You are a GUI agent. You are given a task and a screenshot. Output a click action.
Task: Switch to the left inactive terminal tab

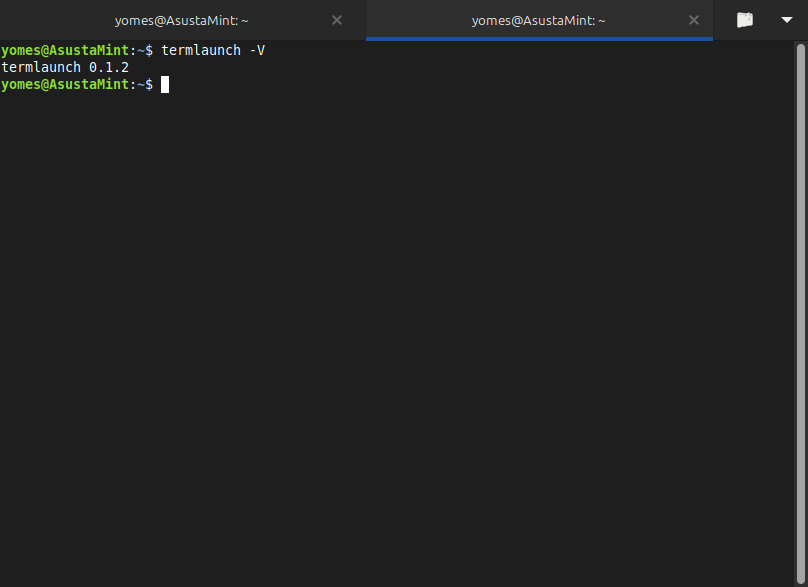click(181, 21)
